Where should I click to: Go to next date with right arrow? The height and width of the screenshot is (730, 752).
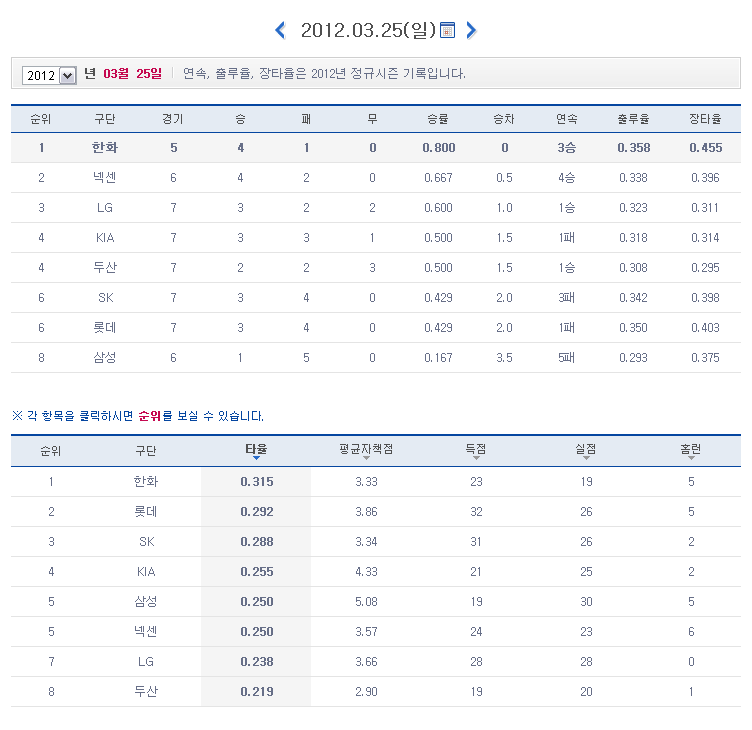click(471, 30)
